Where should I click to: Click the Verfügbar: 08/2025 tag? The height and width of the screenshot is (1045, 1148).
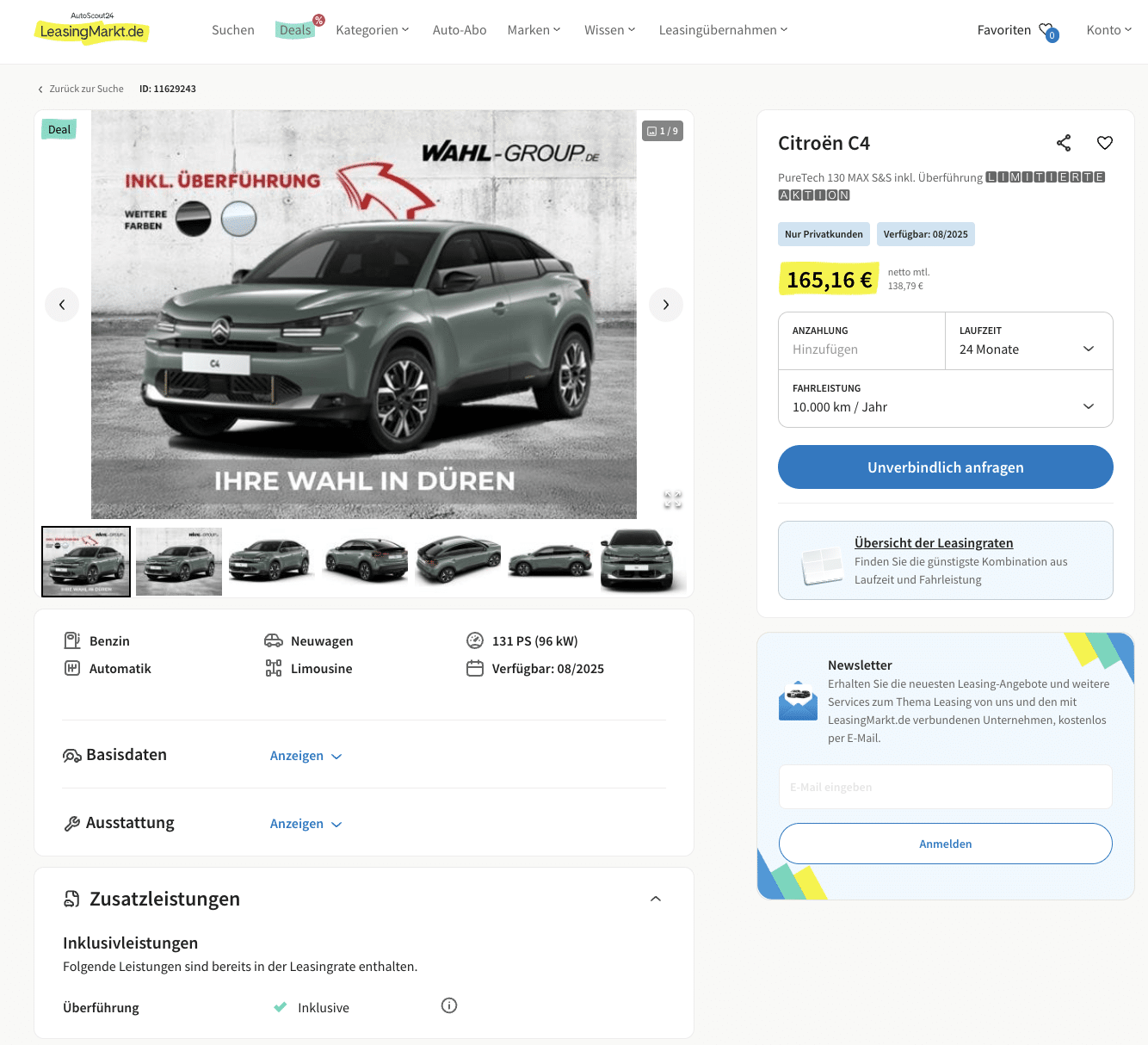(926, 234)
